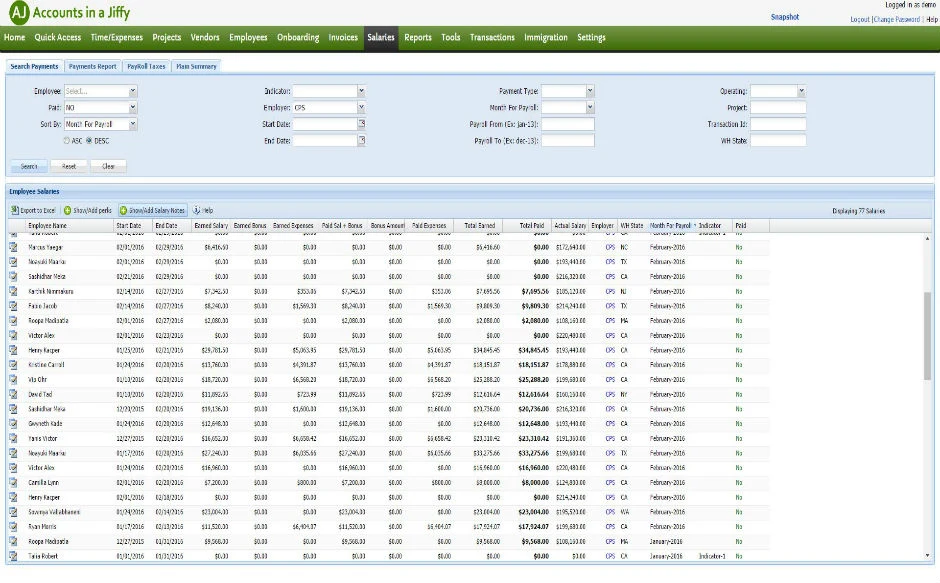Screen dimensions: 940x583
Task: Open the edit icon for Gwyneth Kade
Action: pos(13,423)
